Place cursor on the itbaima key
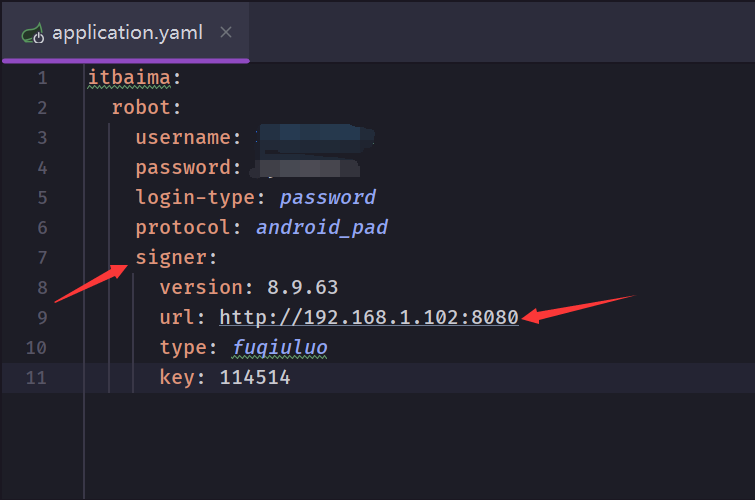Viewport: 755px width, 500px height. tap(128, 77)
